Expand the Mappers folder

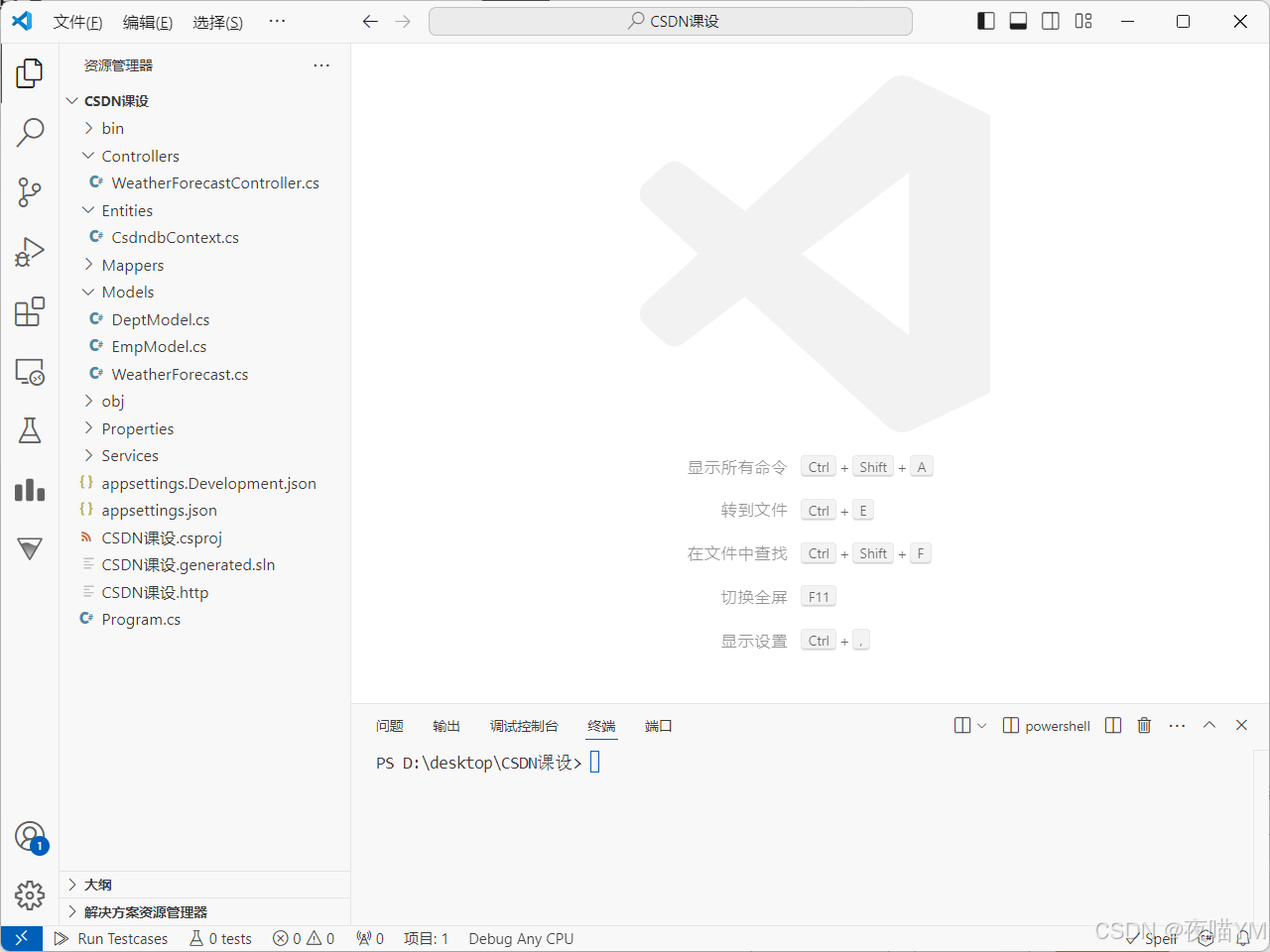click(88, 265)
